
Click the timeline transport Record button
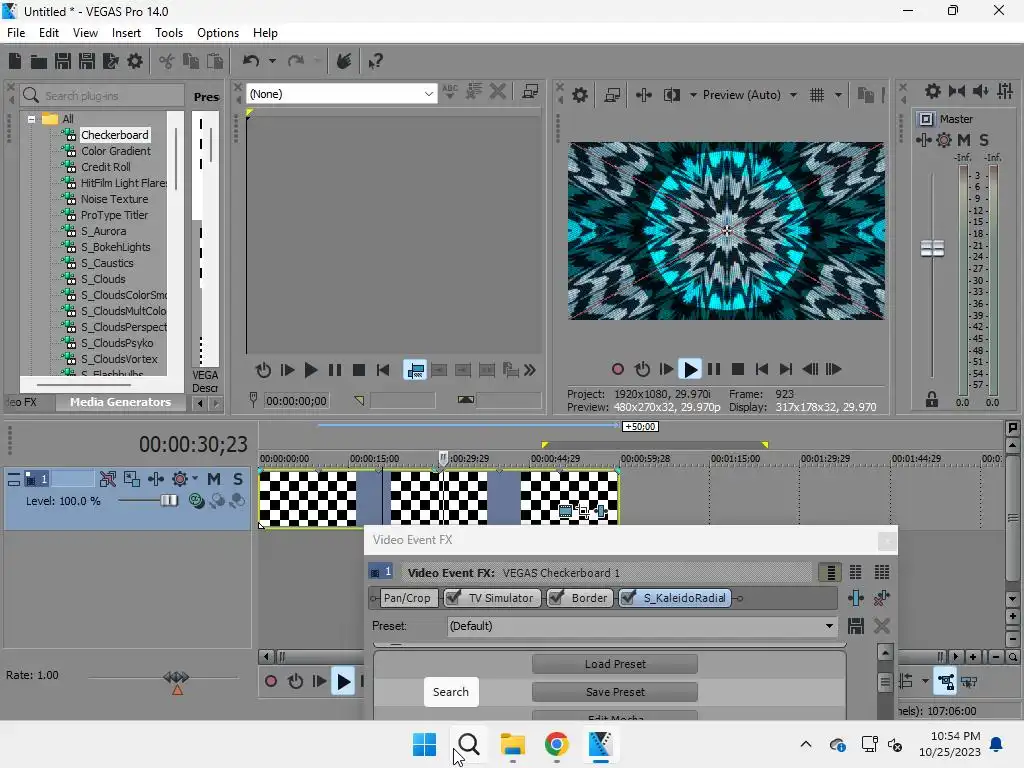click(x=270, y=681)
